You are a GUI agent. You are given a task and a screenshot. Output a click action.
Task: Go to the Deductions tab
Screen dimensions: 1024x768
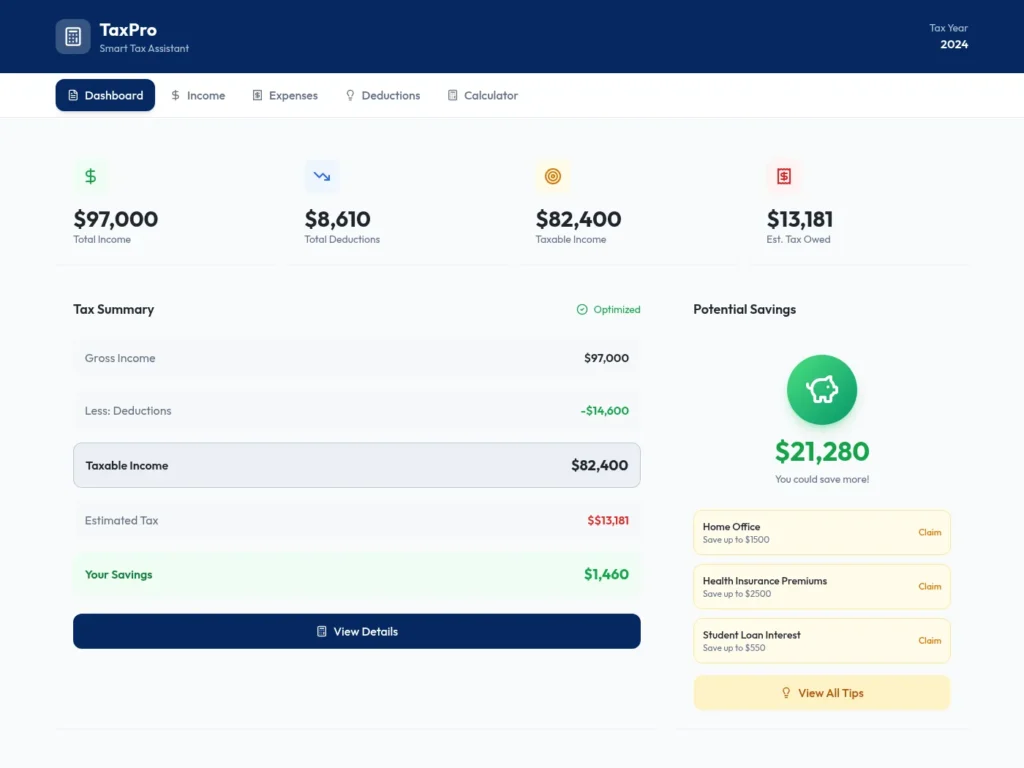click(383, 95)
